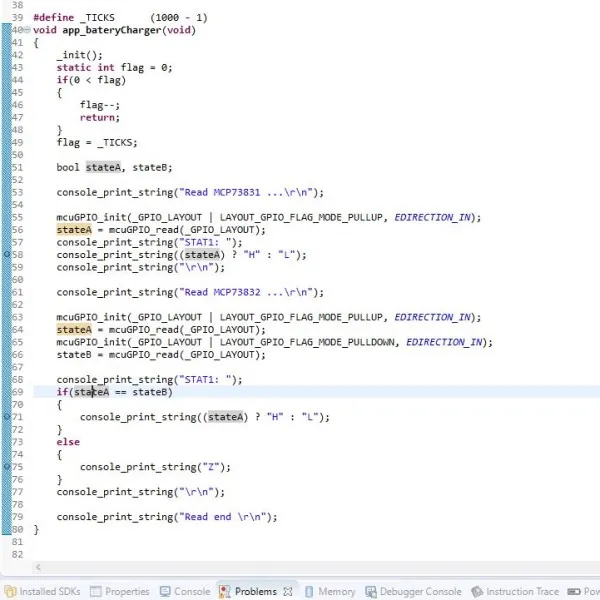
Task: Close the Problems view tab
Action: coord(288,592)
